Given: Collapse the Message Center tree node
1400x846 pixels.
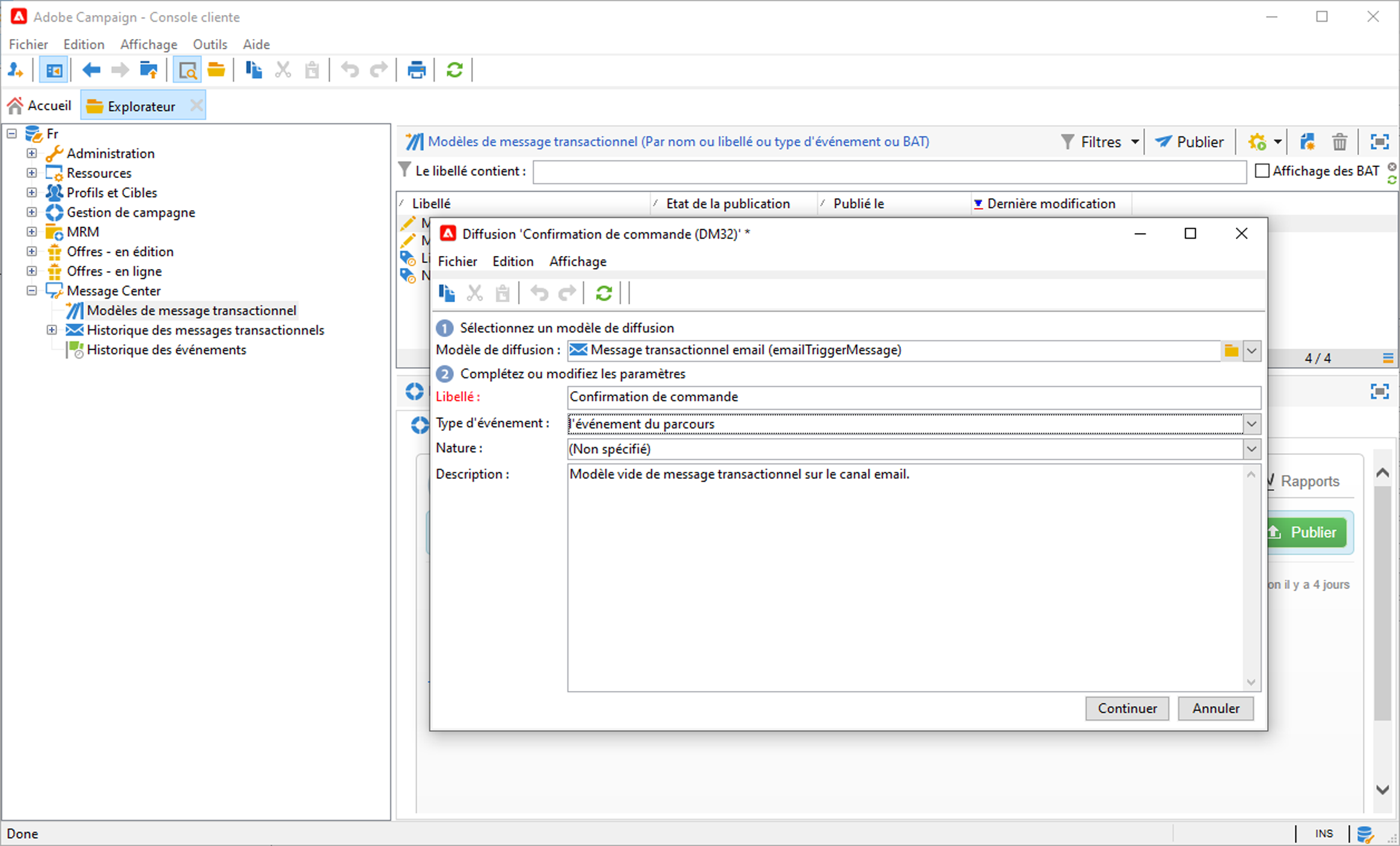Looking at the screenshot, I should 32,291.
